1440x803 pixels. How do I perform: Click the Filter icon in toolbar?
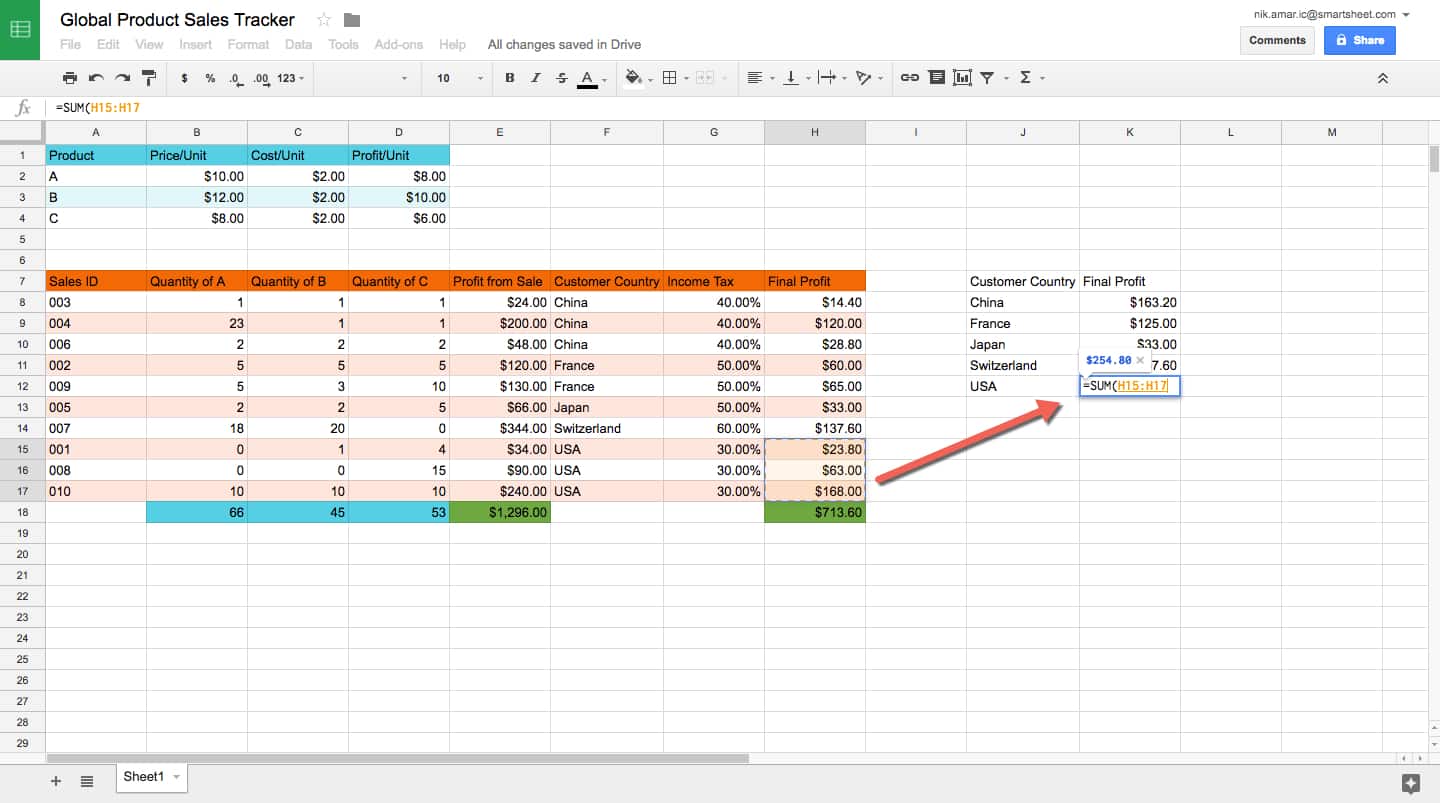[x=987, y=78]
